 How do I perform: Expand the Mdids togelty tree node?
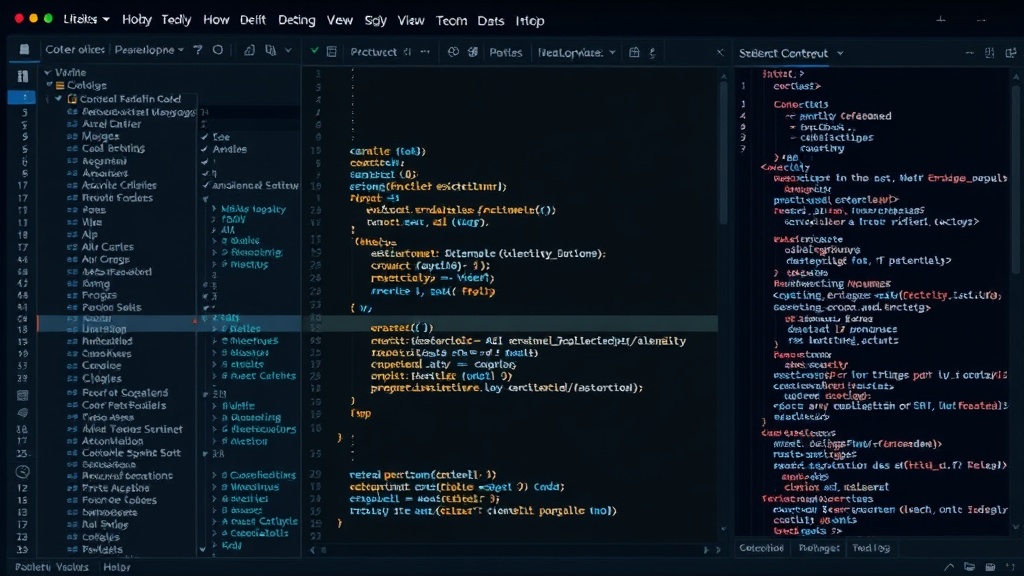(214, 209)
